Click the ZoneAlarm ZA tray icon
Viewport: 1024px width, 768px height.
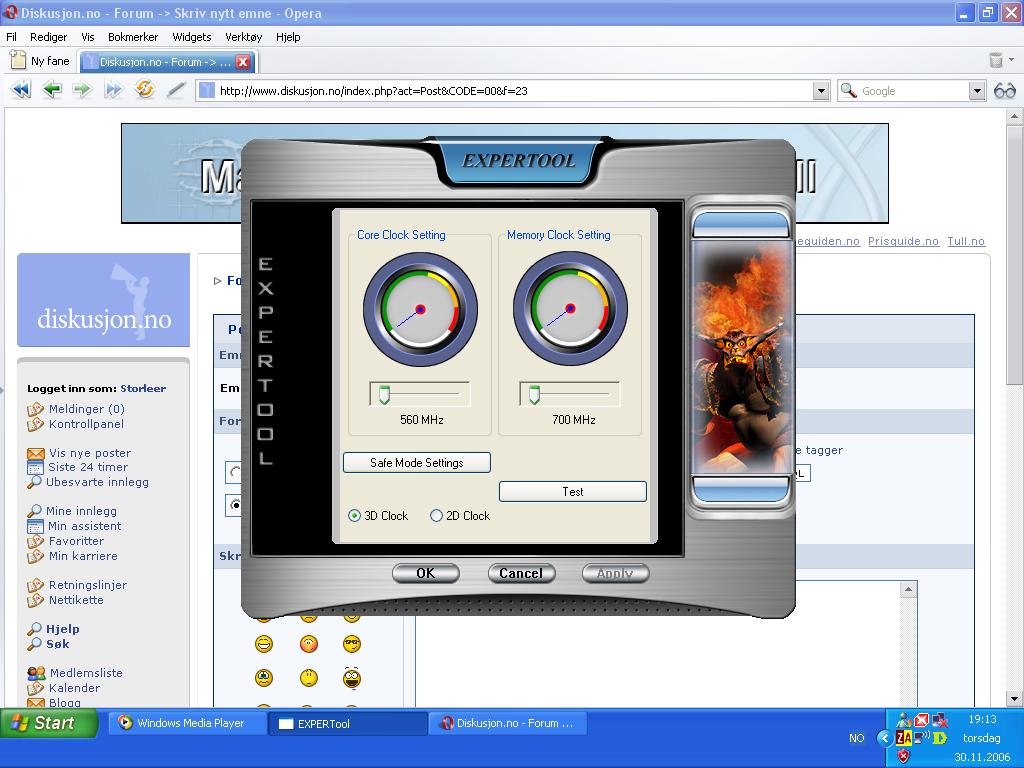pyautogui.click(x=904, y=738)
